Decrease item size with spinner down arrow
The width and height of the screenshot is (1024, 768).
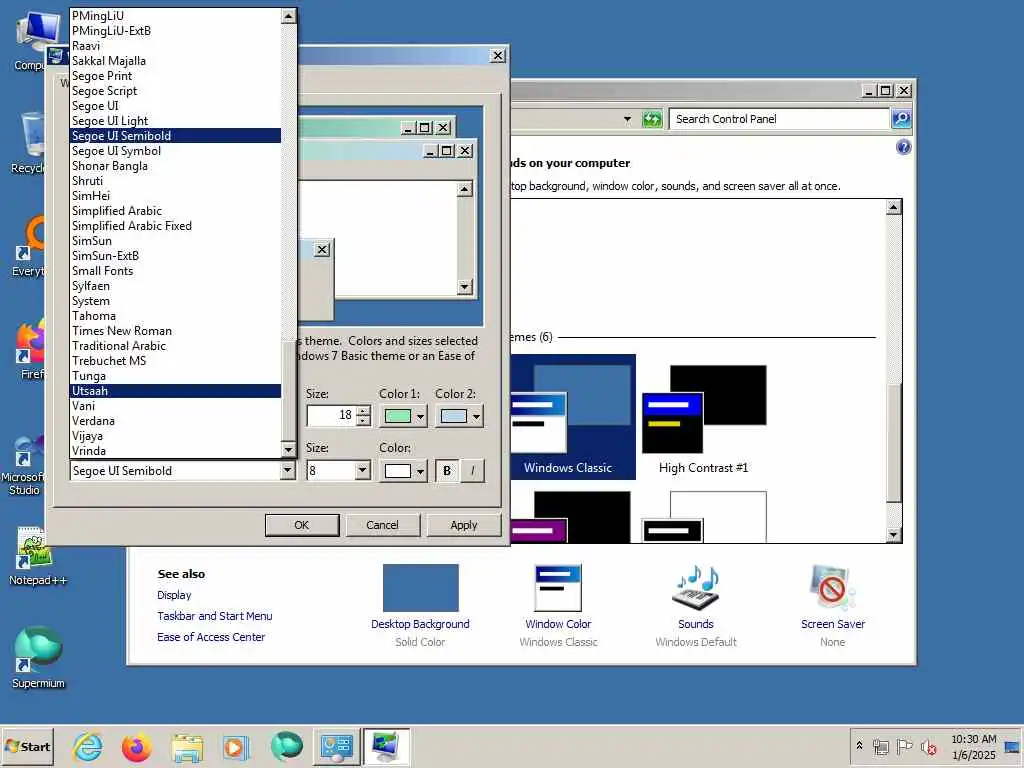(363, 421)
